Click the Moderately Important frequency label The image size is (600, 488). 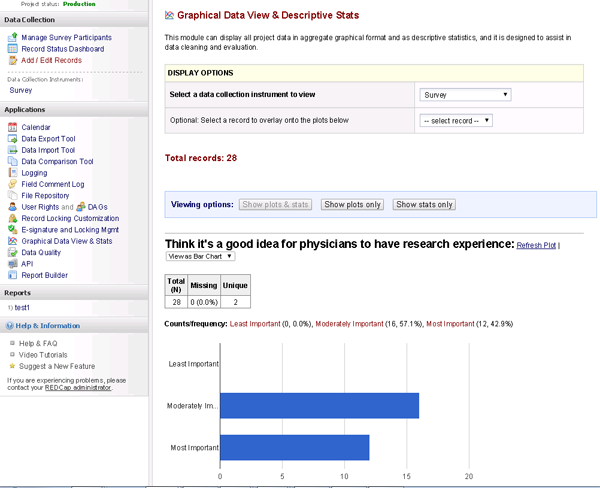click(x=349, y=324)
